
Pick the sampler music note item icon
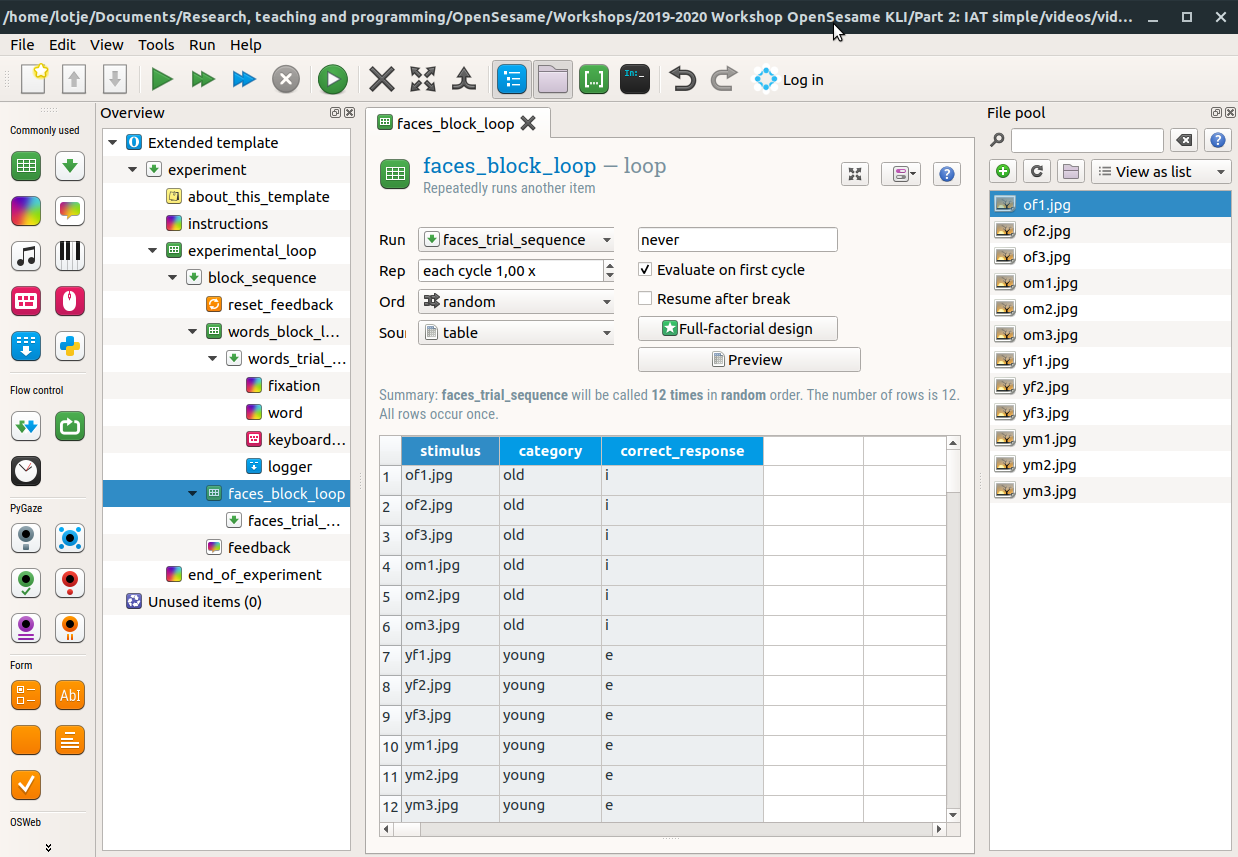pos(26,255)
